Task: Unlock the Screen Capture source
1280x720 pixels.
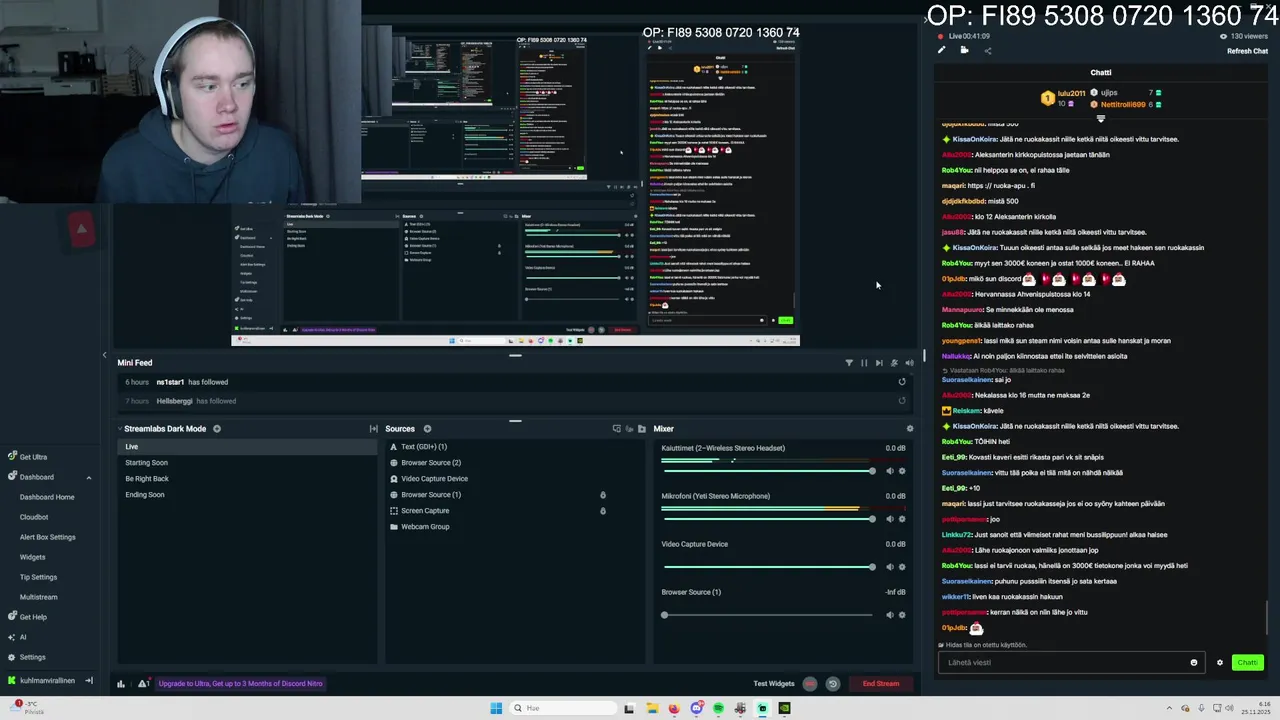Action: click(x=602, y=511)
